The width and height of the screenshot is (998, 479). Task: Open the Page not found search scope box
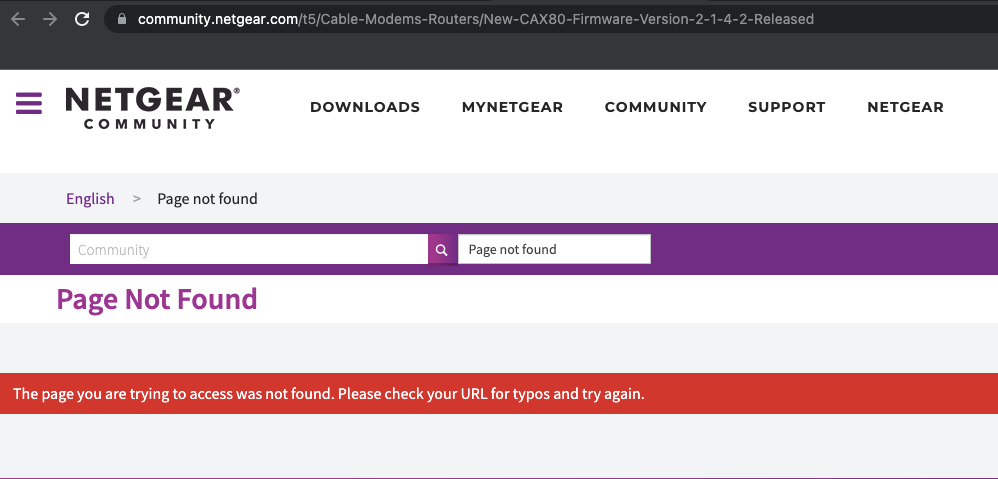tap(554, 249)
